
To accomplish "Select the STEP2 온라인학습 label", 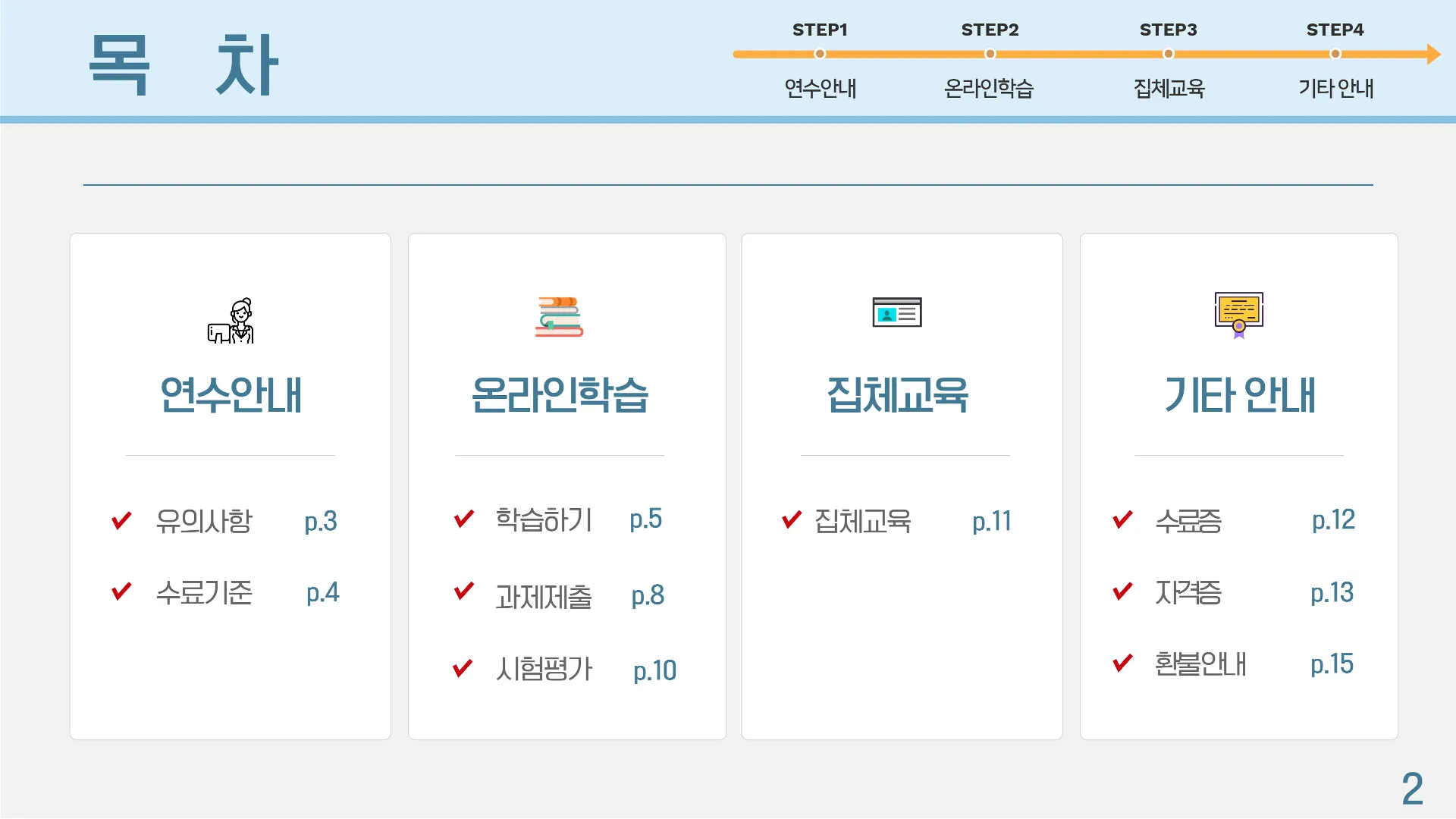I will tap(989, 89).
